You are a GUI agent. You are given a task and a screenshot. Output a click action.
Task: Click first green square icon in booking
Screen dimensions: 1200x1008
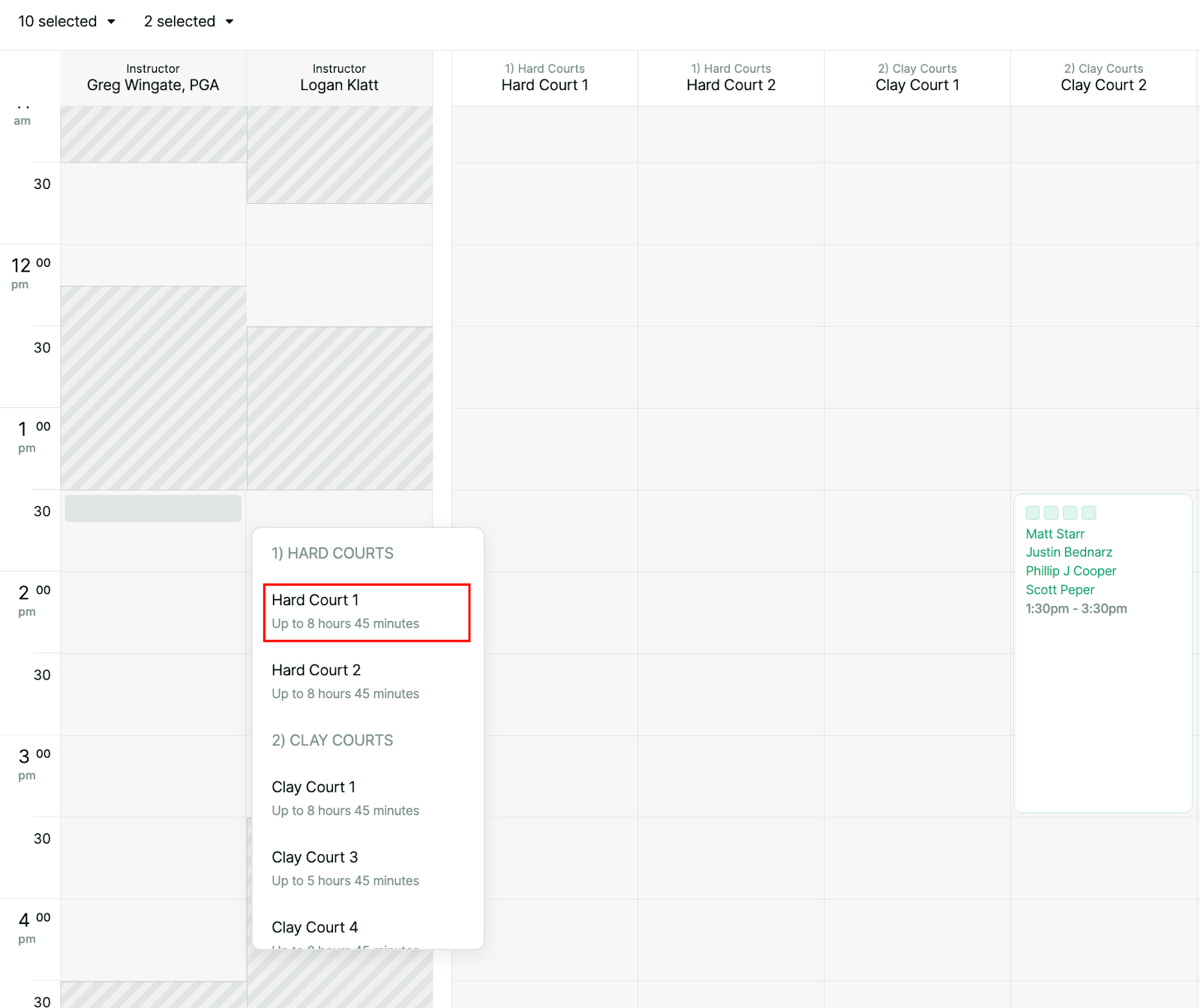click(1033, 513)
